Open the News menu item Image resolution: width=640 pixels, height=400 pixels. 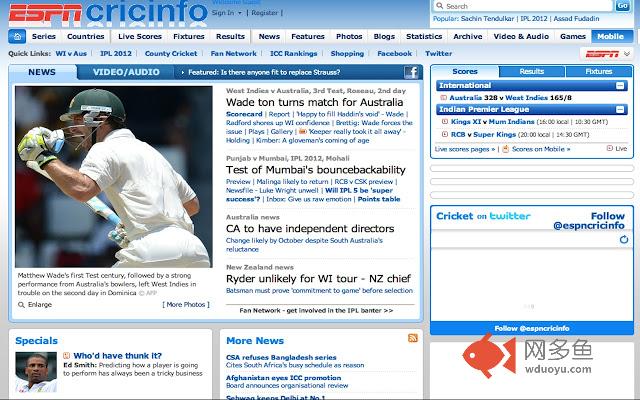[x=269, y=36]
